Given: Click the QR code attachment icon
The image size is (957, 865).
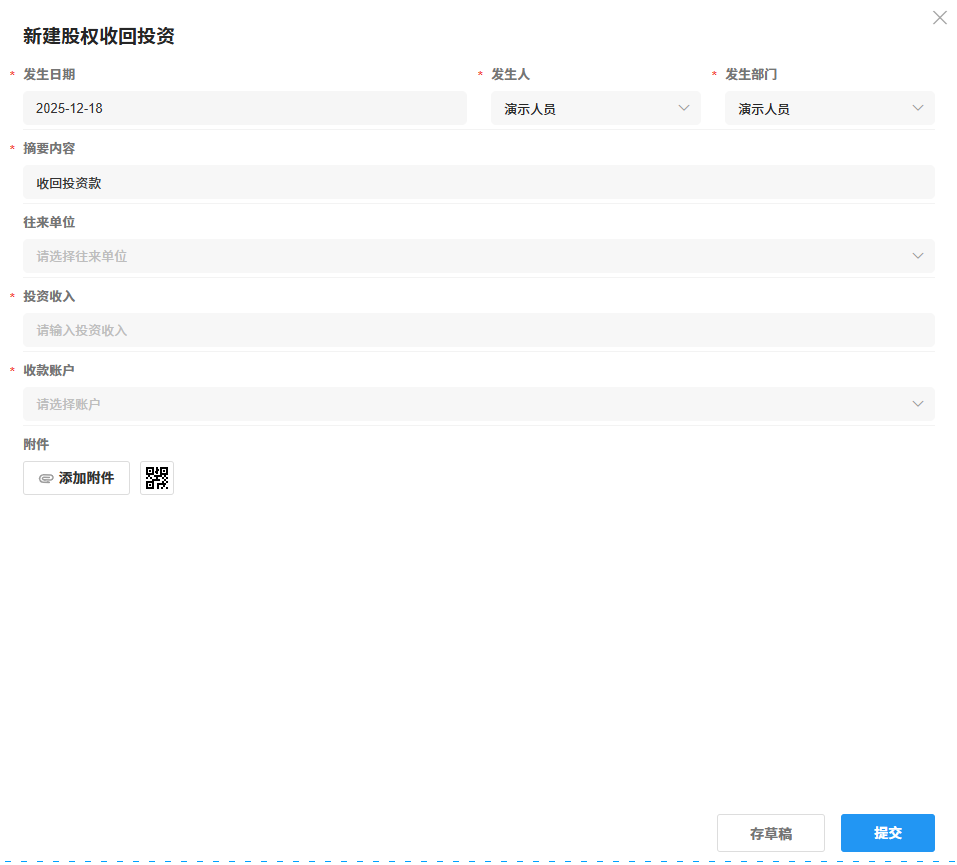Looking at the screenshot, I should click(x=156, y=477).
